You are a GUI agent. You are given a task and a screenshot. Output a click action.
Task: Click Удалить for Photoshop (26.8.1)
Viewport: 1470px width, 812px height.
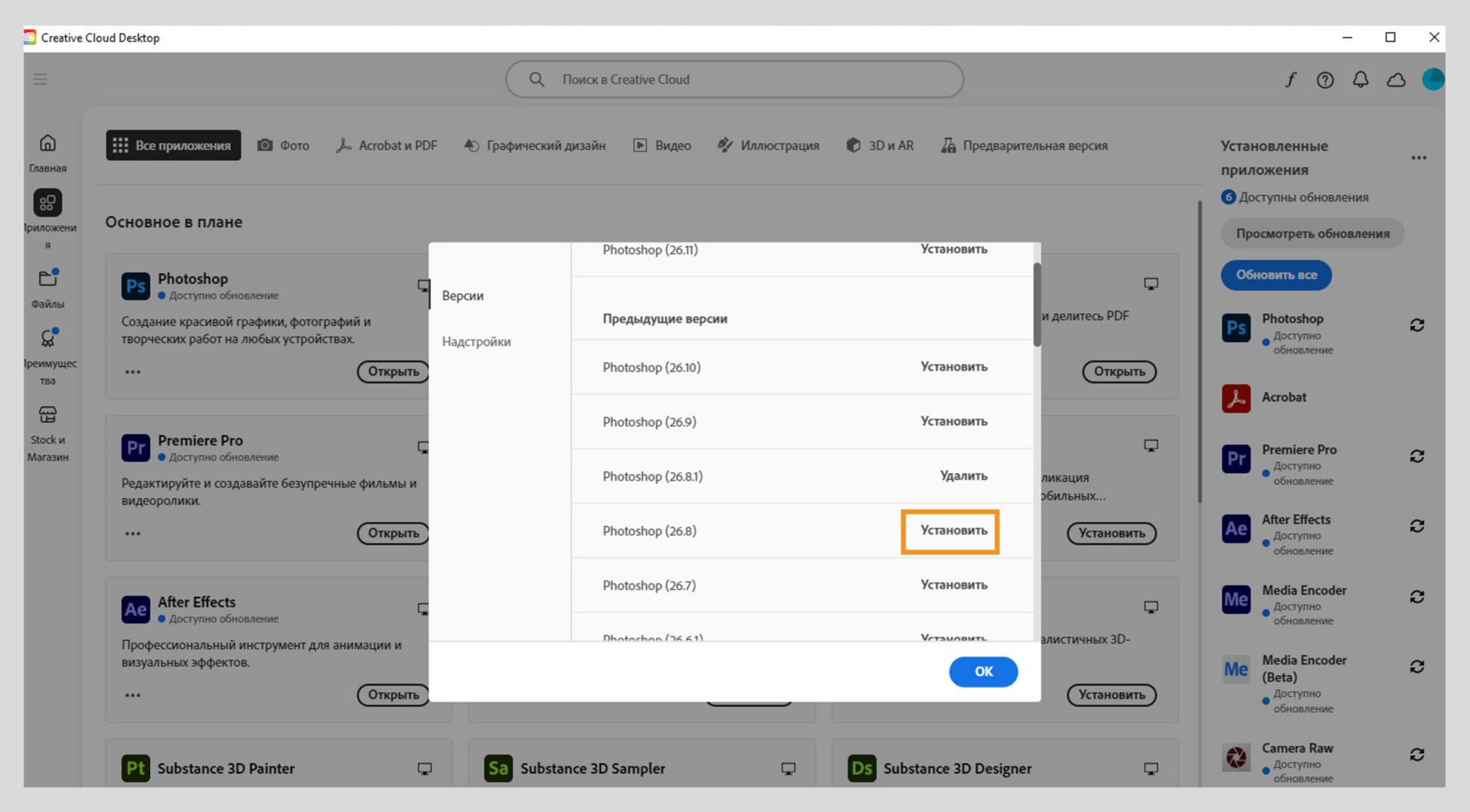(964, 475)
